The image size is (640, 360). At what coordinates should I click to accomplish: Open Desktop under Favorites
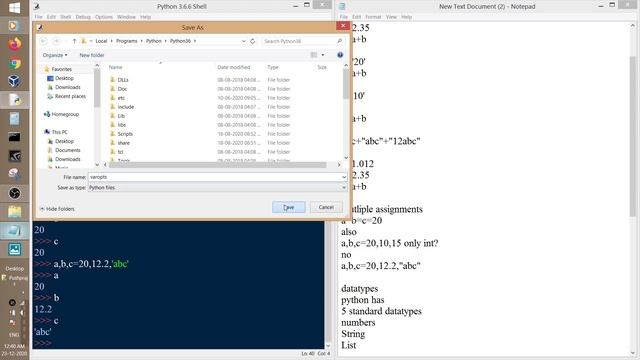click(64, 78)
